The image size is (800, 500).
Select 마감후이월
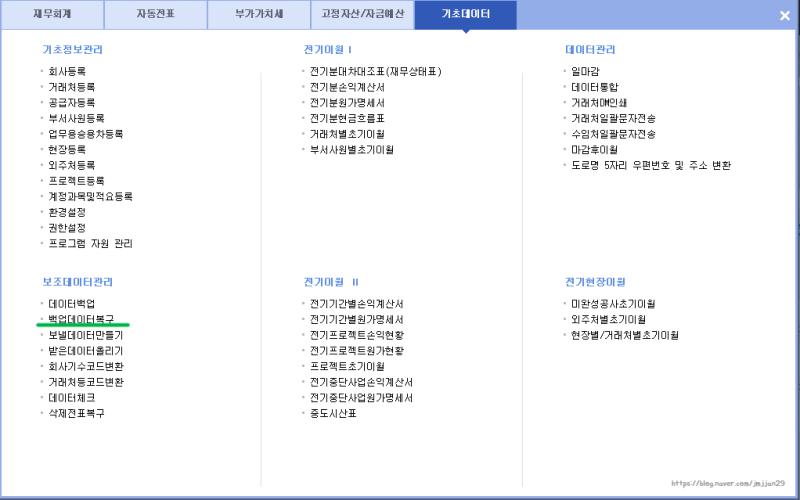pos(594,149)
